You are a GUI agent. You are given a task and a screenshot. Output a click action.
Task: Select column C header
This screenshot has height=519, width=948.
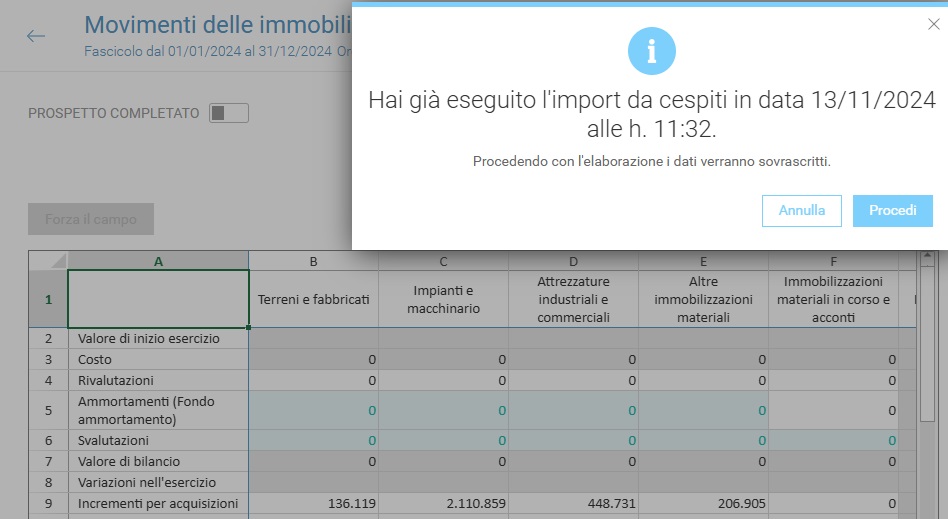click(443, 261)
